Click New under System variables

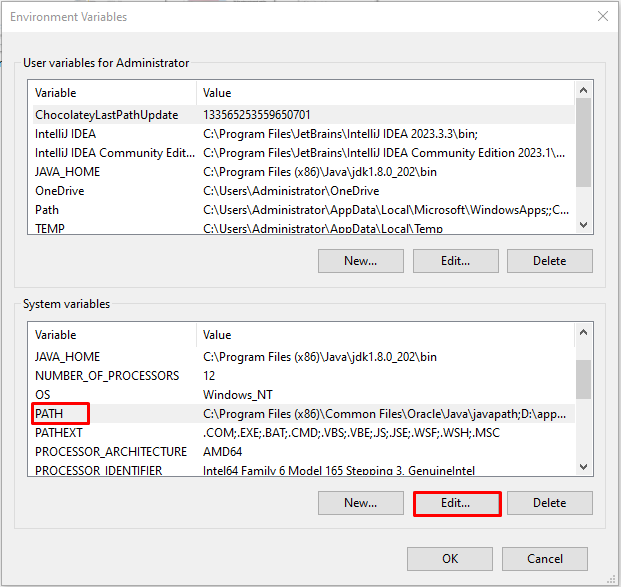[360, 503]
